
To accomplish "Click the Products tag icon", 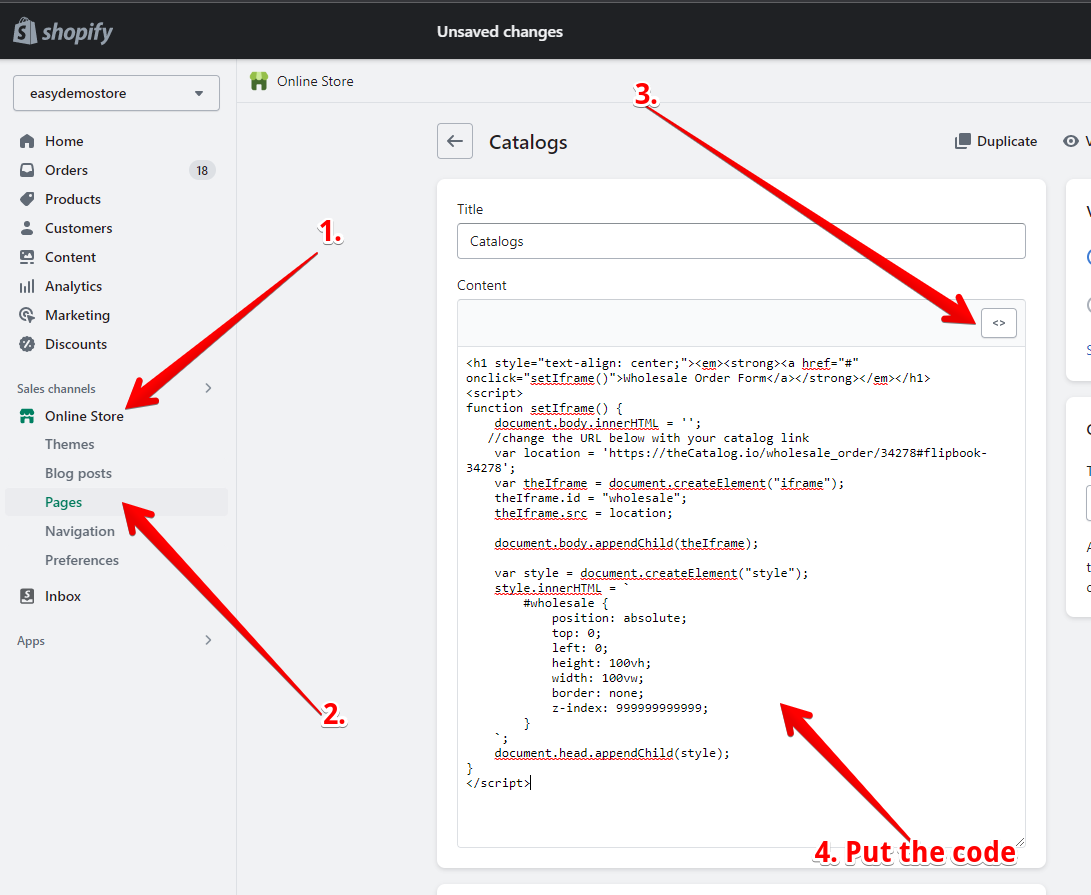I will pos(27,199).
